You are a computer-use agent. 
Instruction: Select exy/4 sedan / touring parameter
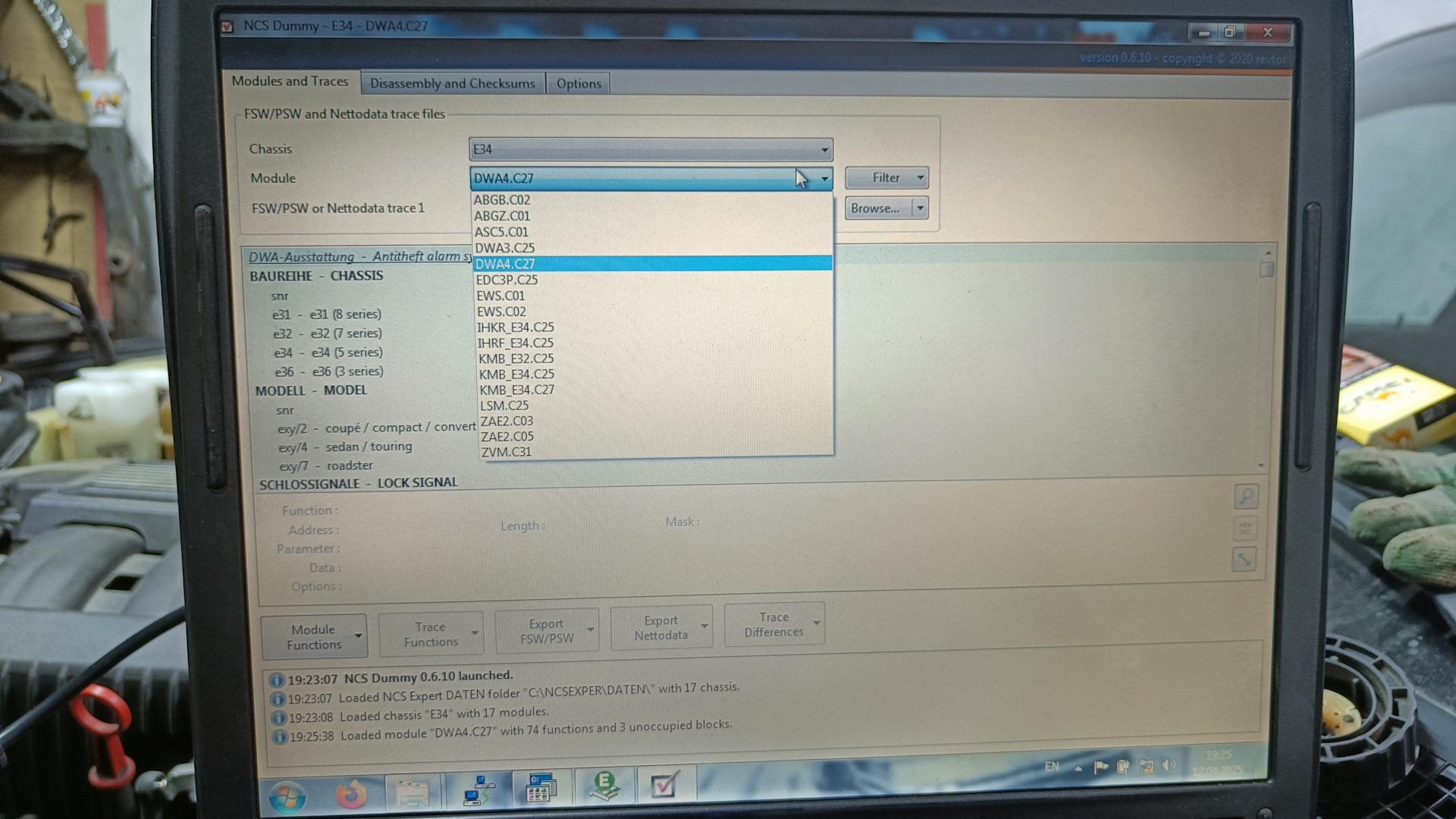(345, 447)
